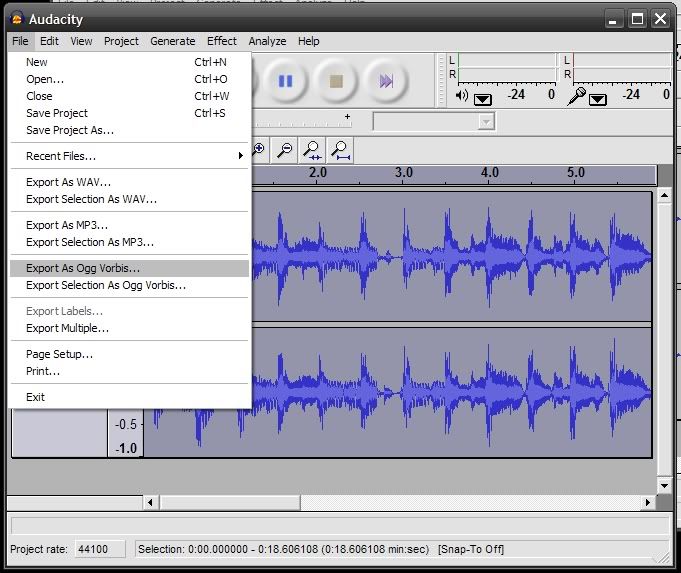Open the Help menu
Screen dimensions: 681x573
pyautogui.click(x=308, y=41)
